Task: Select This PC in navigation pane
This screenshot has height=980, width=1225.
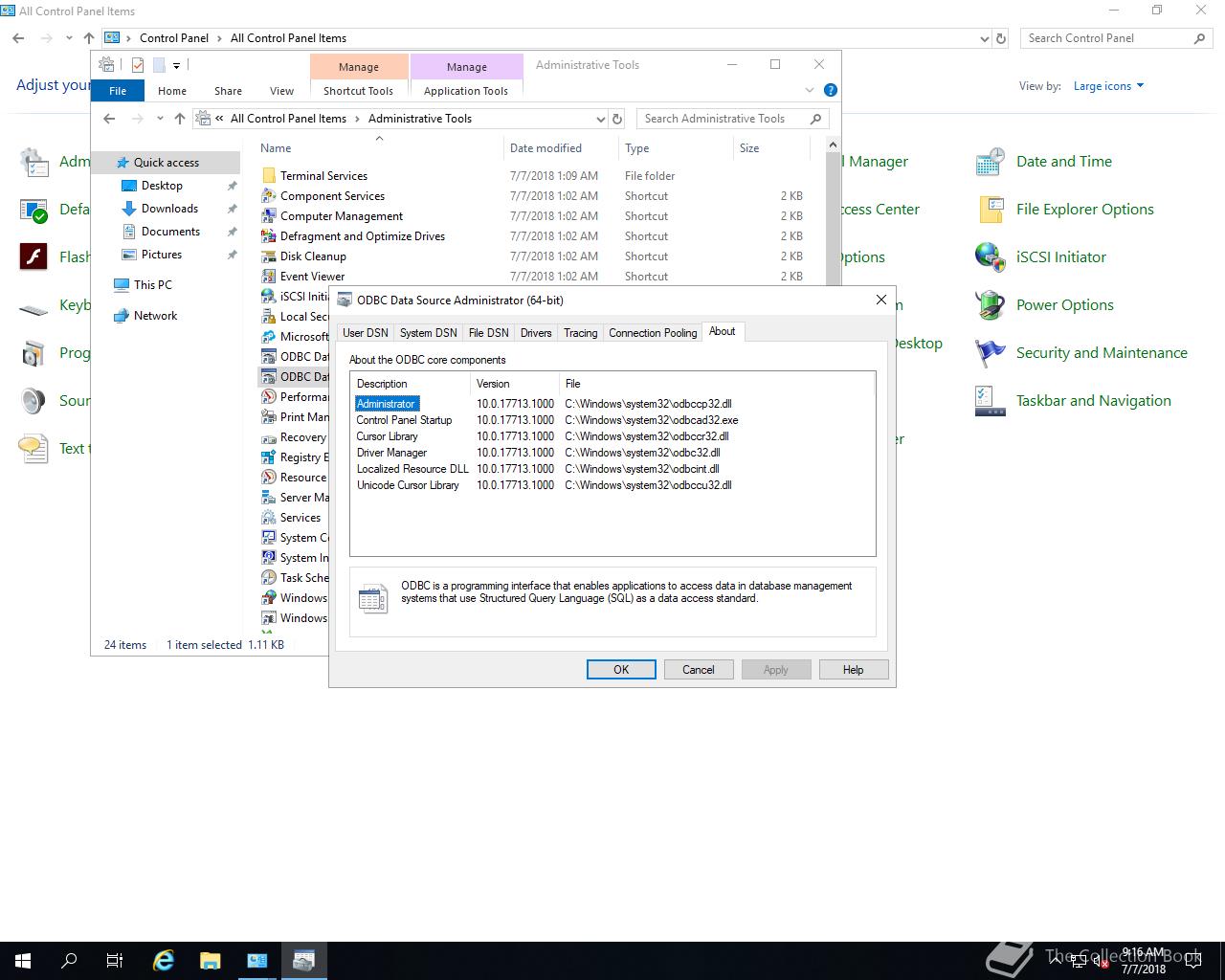Action: pyautogui.click(x=153, y=285)
